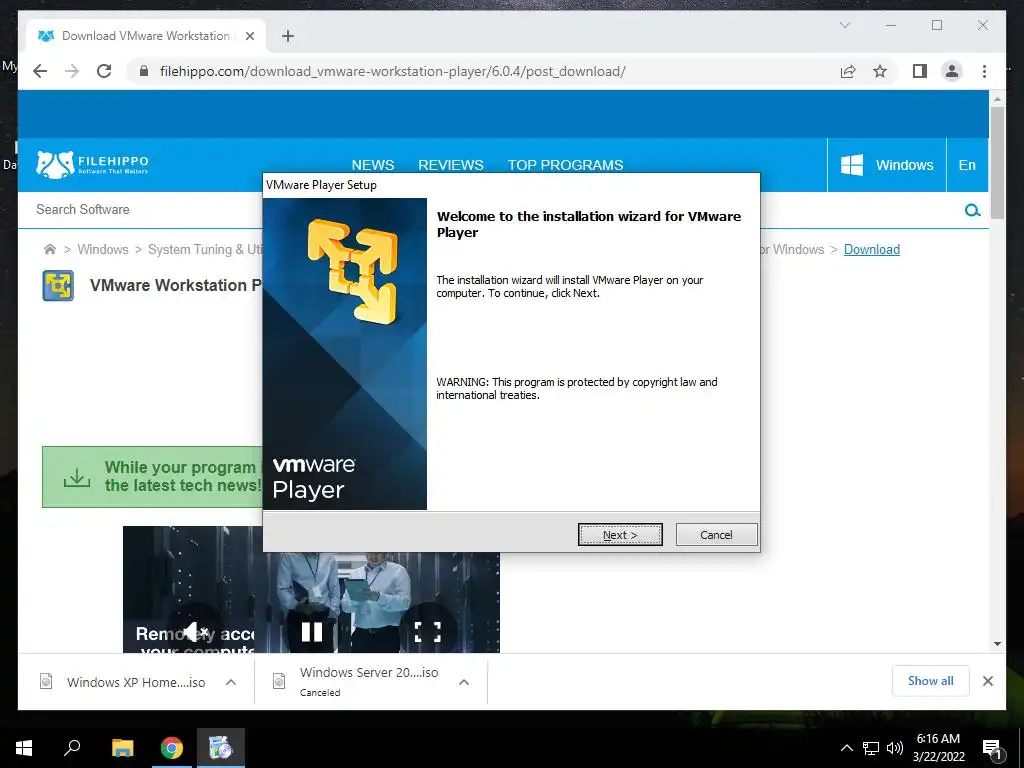Click Next in VMware Player Setup

(620, 535)
